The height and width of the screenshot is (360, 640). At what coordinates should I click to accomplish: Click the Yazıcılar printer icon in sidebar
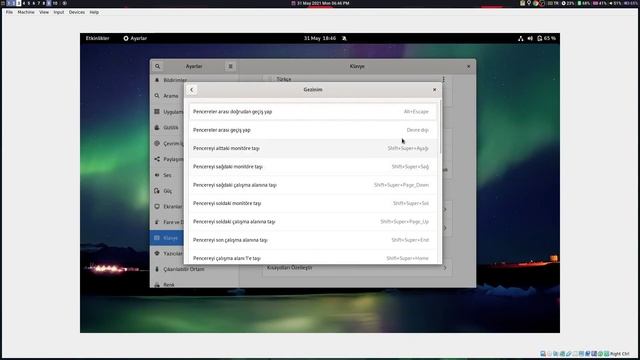(x=157, y=253)
